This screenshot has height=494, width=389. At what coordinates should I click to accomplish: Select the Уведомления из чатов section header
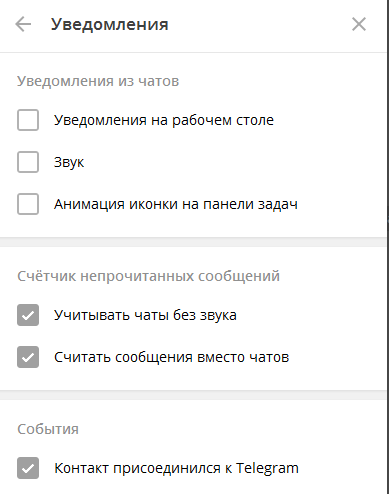(x=98, y=81)
